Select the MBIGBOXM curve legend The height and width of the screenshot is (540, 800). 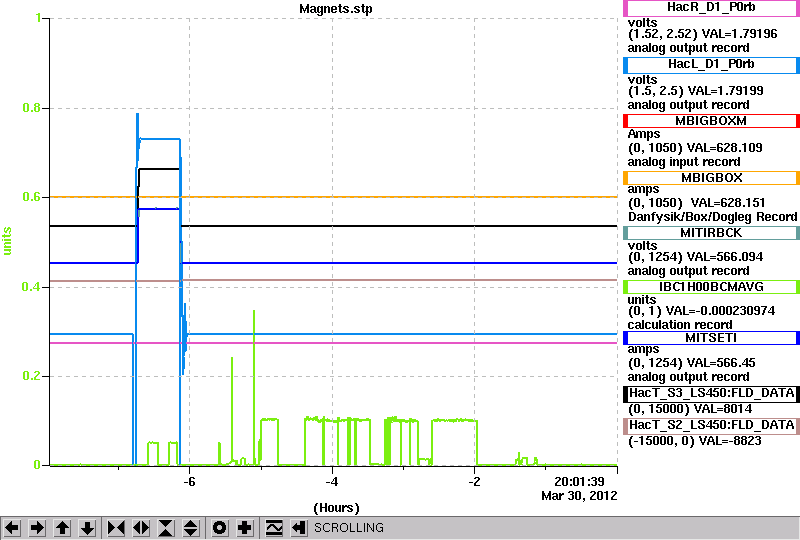pos(711,121)
